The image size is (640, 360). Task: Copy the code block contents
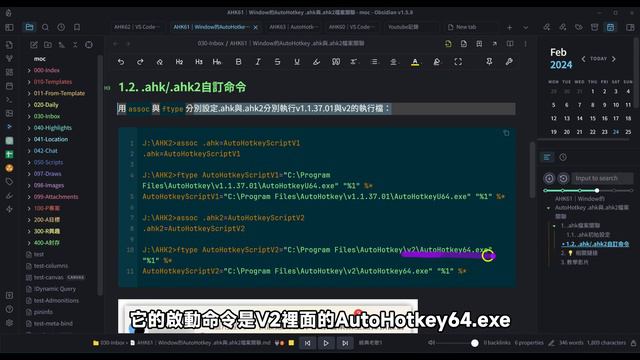(506, 133)
